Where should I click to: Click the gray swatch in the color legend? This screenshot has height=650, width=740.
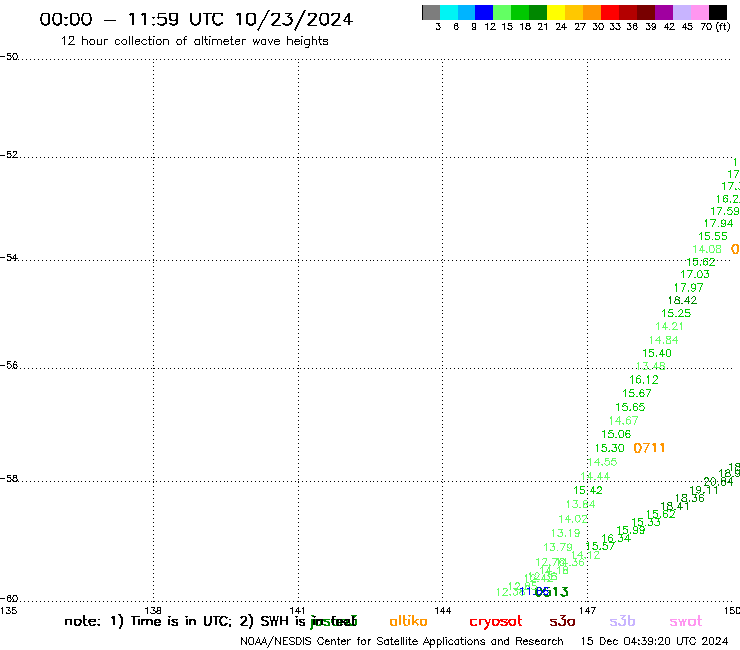coord(431,13)
